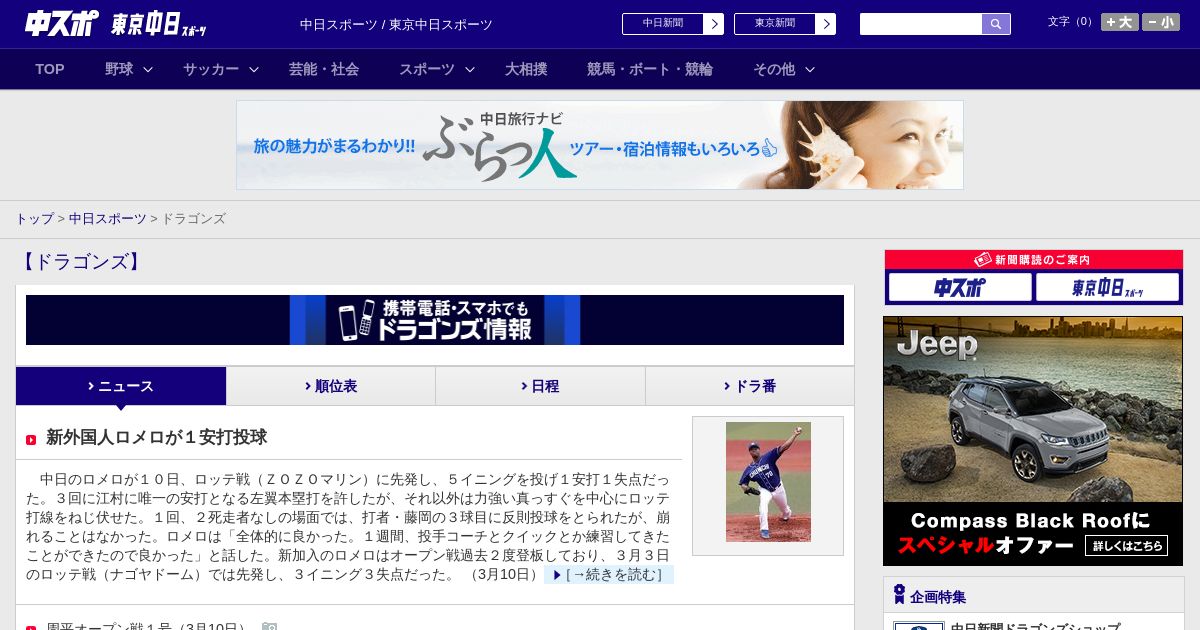Click the 中日旅行ナビ ぶらっ人 banner ad
This screenshot has height=630, width=1200.
click(x=600, y=145)
